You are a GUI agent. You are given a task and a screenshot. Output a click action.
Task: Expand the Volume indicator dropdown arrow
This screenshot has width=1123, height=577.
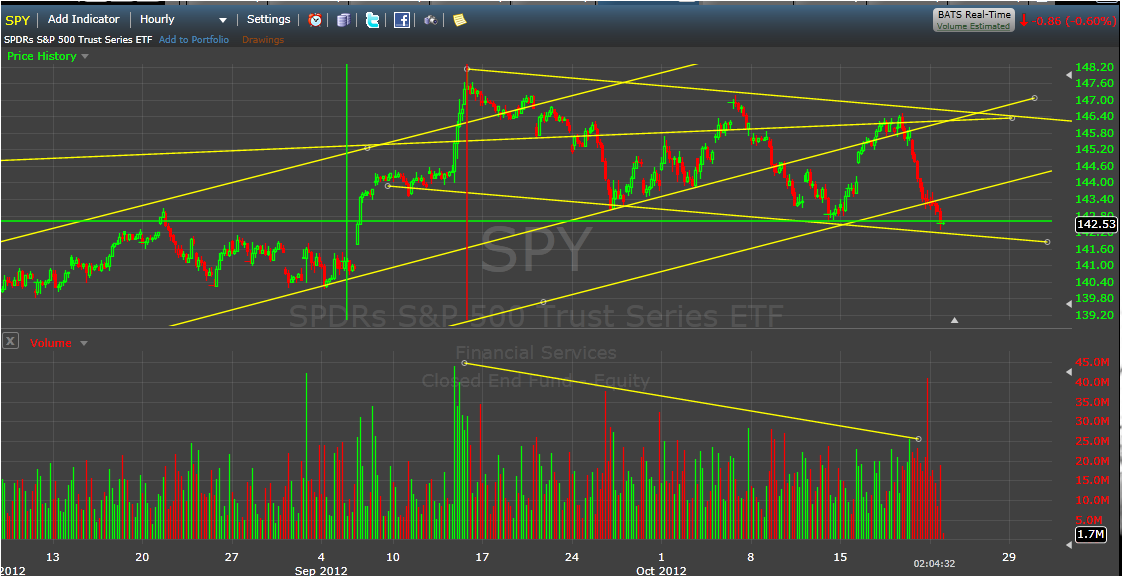click(x=84, y=343)
